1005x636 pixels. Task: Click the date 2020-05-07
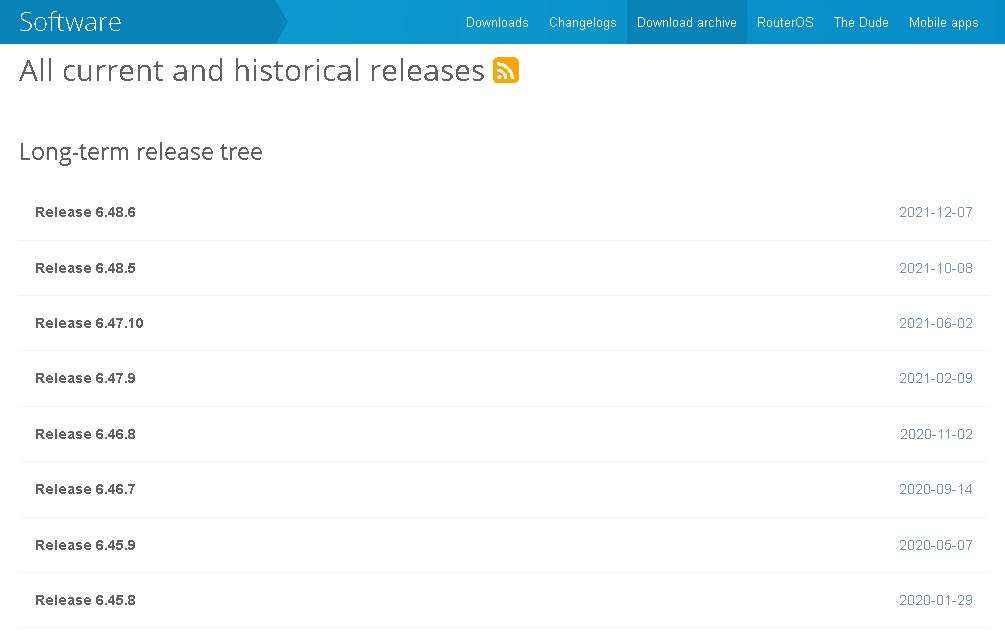(936, 545)
